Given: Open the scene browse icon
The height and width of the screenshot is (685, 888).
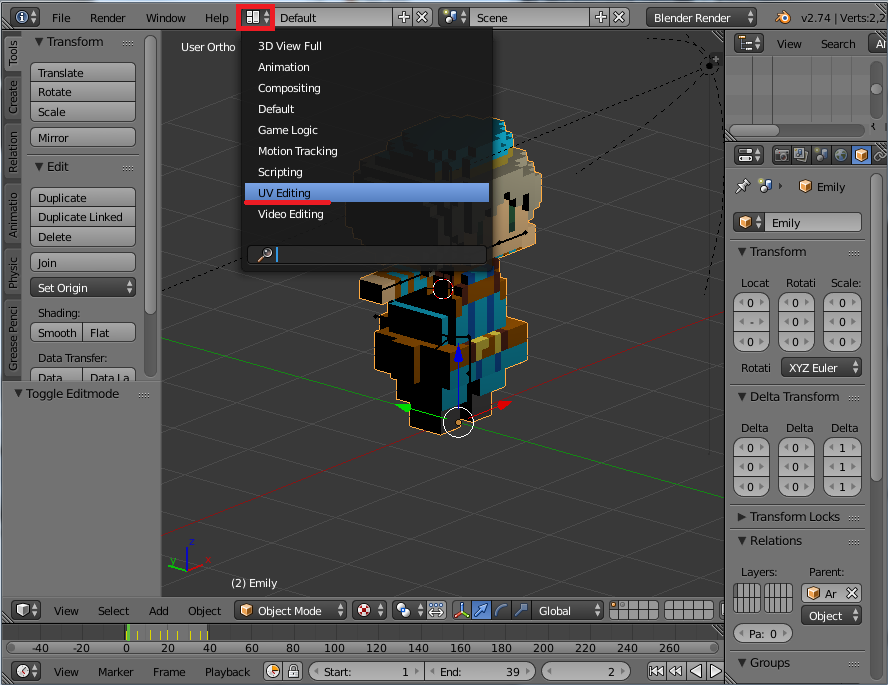Looking at the screenshot, I should click(x=454, y=18).
